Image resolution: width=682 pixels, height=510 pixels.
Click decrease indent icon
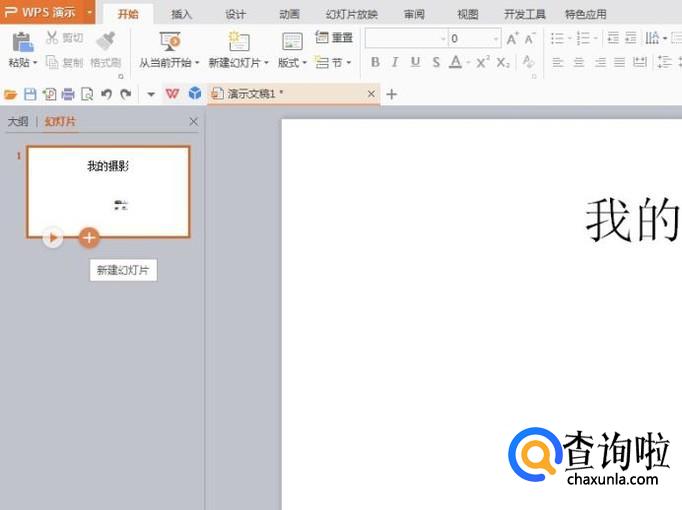click(x=613, y=38)
